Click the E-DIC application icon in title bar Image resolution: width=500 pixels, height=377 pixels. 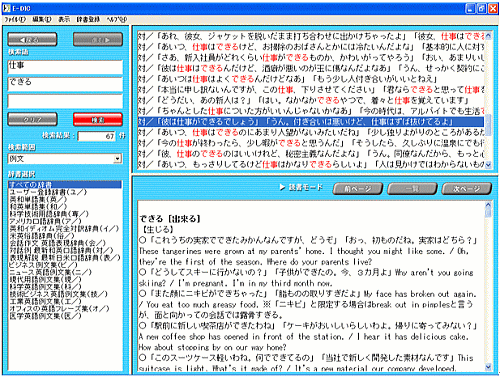tap(7, 8)
